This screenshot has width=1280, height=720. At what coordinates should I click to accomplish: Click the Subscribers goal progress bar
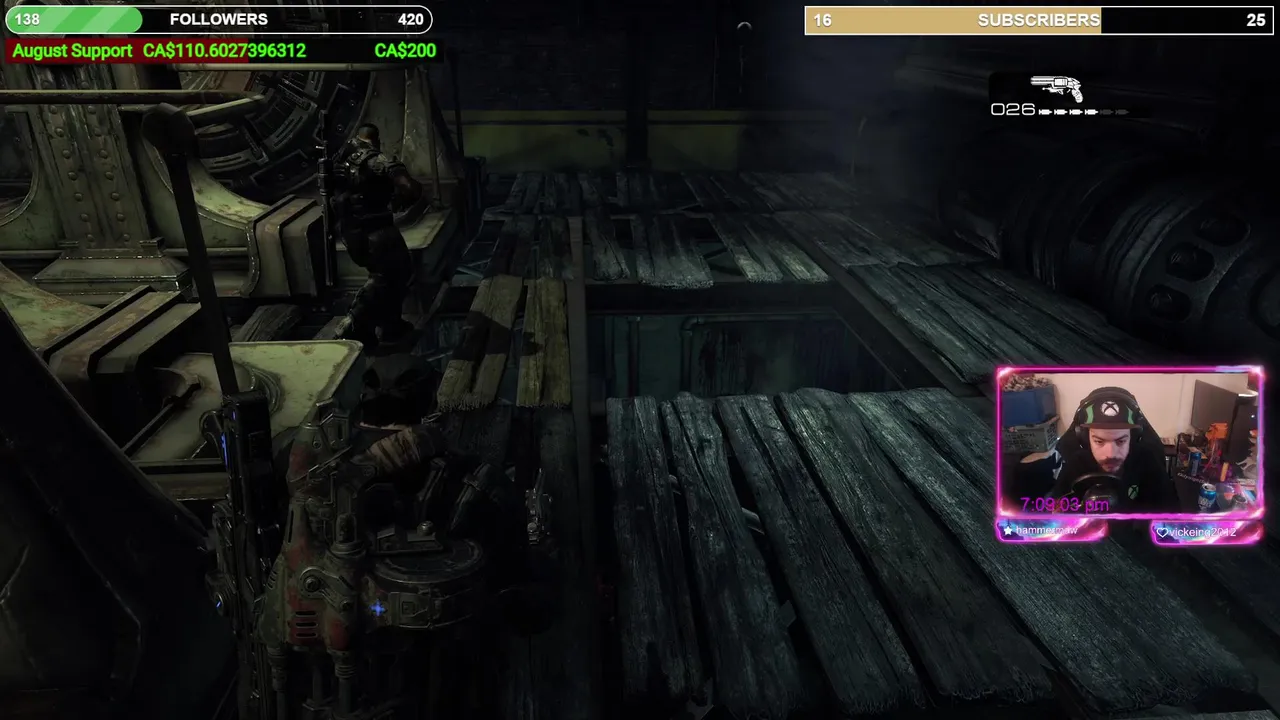point(1039,20)
